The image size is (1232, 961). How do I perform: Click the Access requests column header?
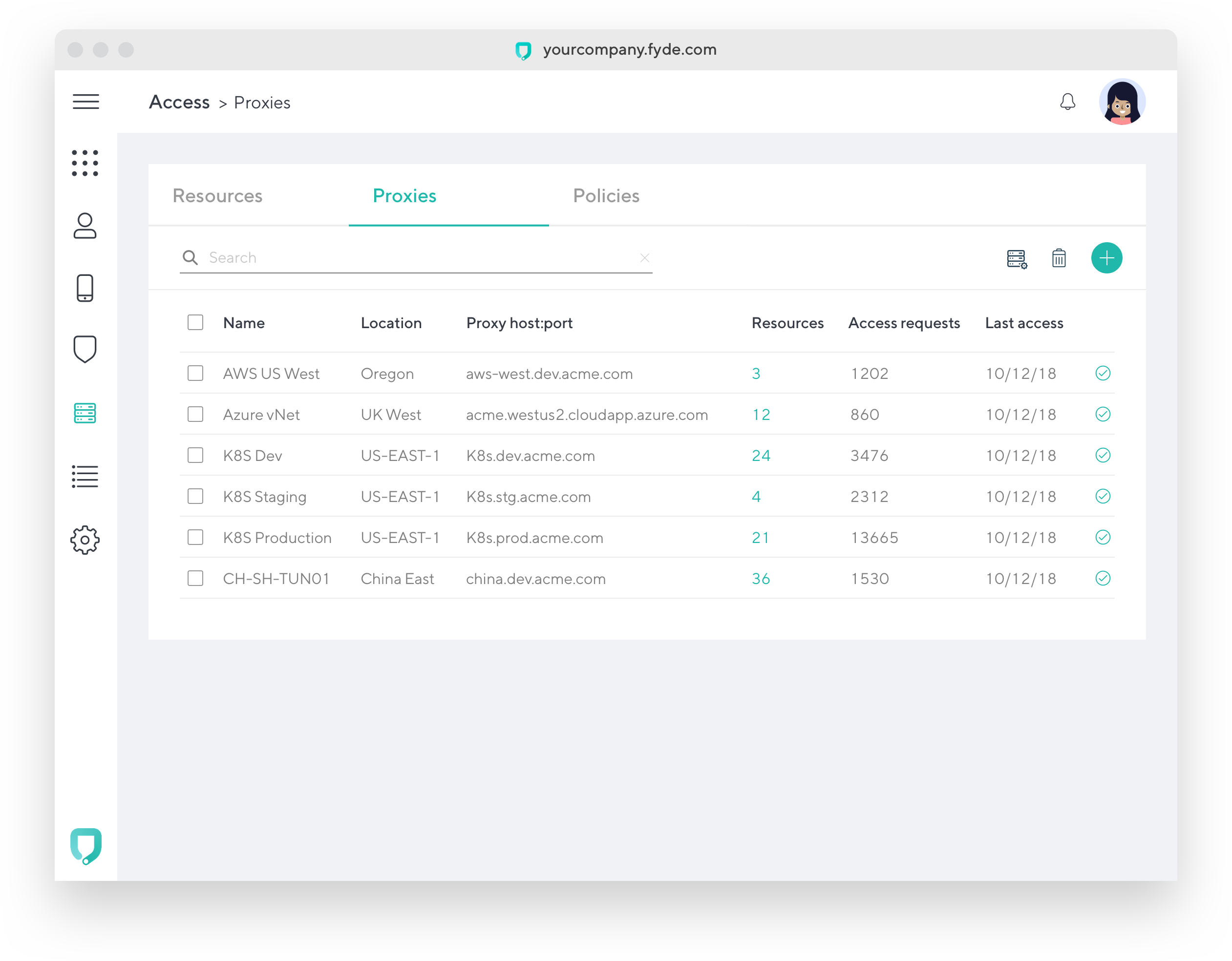904,323
